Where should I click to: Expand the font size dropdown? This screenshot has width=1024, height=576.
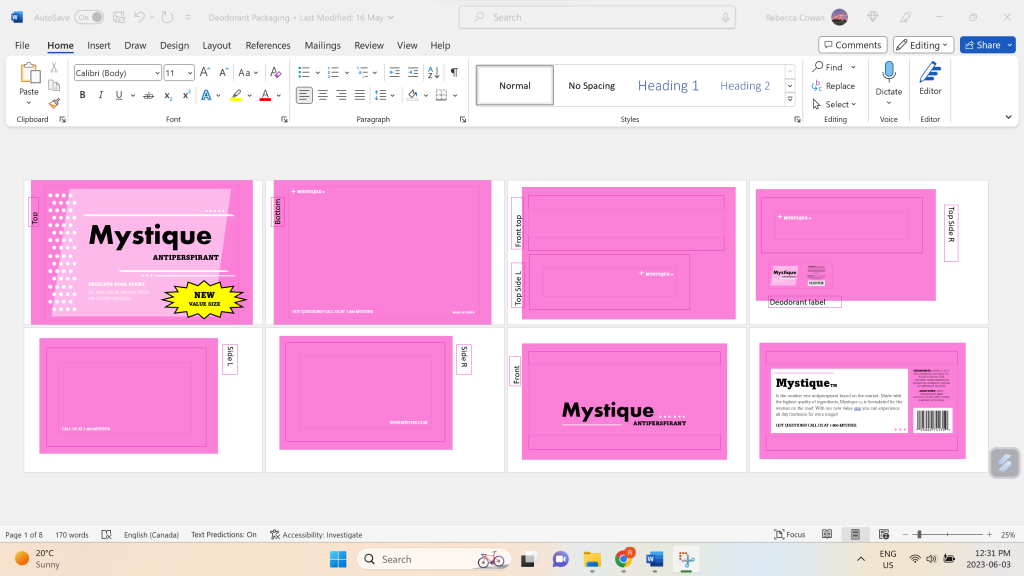click(x=189, y=73)
